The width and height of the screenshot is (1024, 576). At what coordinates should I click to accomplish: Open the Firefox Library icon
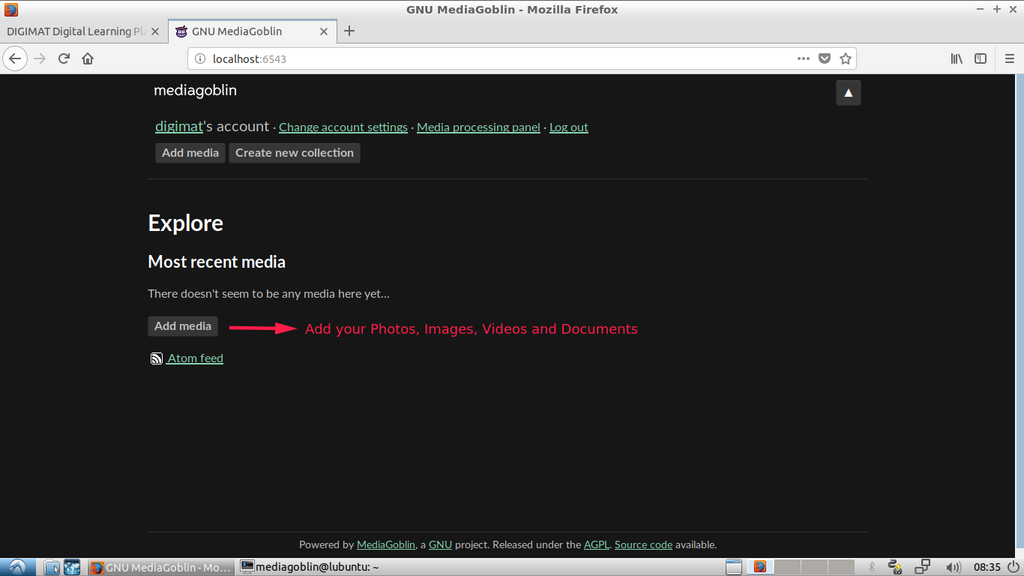(957, 59)
